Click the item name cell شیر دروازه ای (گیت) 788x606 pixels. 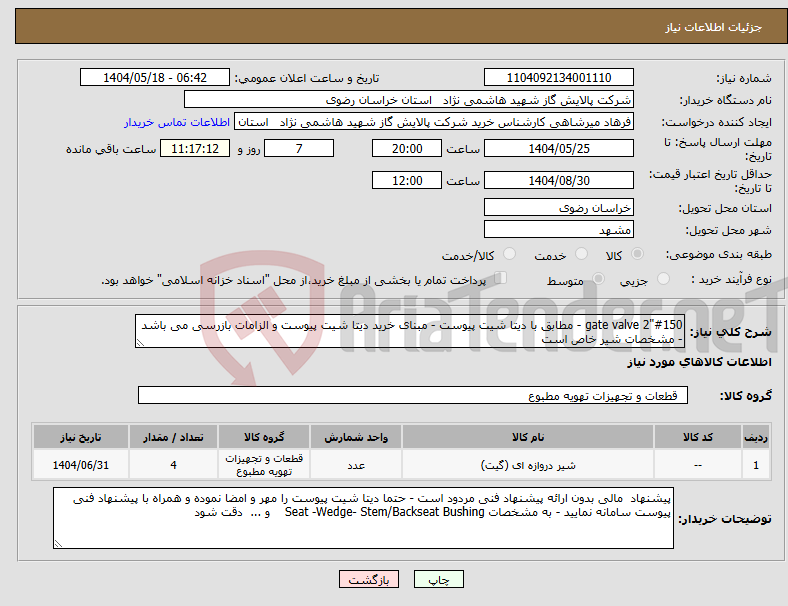click(528, 465)
